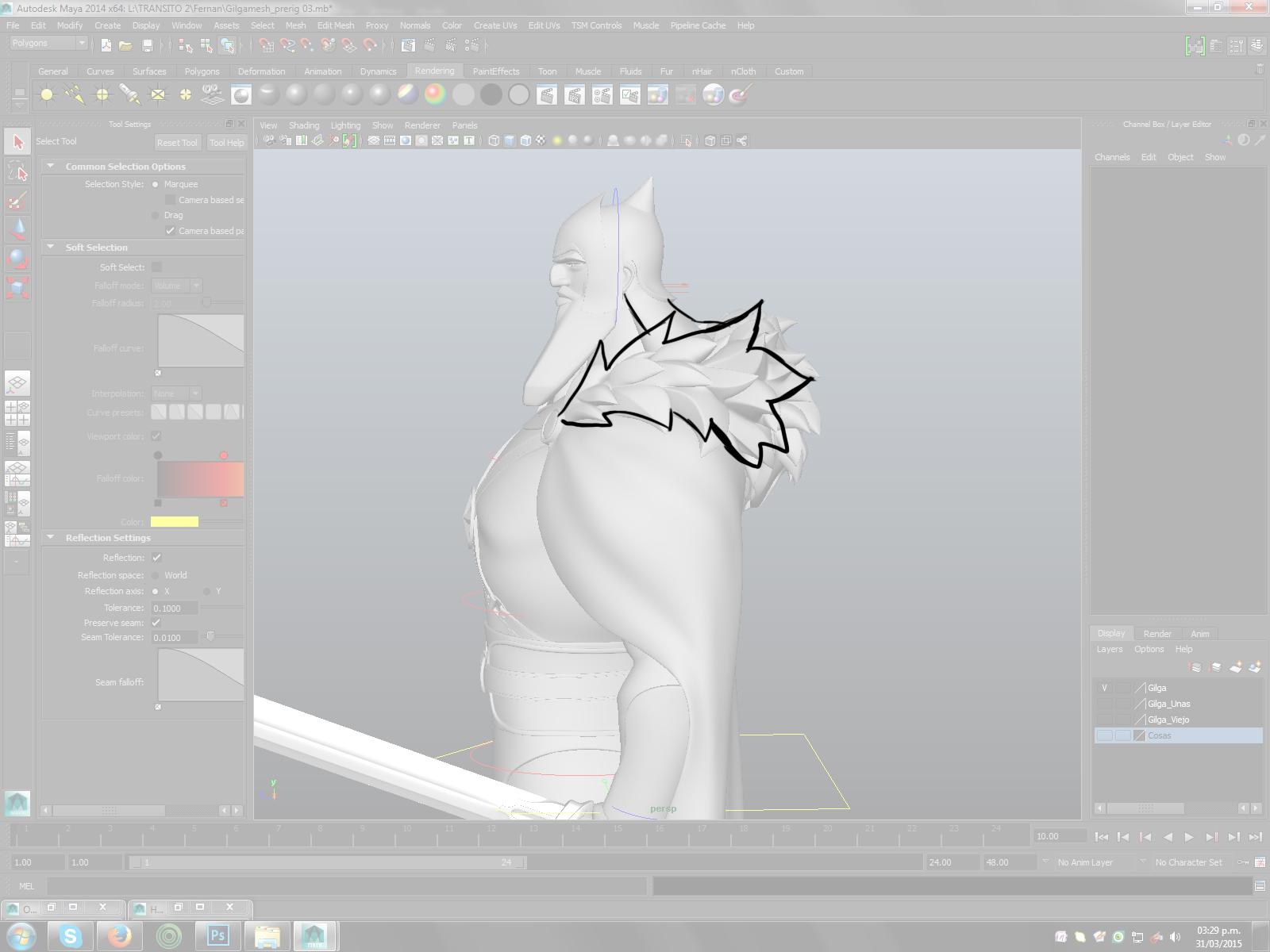Collapse the Common Selection Options section
The width and height of the screenshot is (1270, 952).
click(51, 167)
